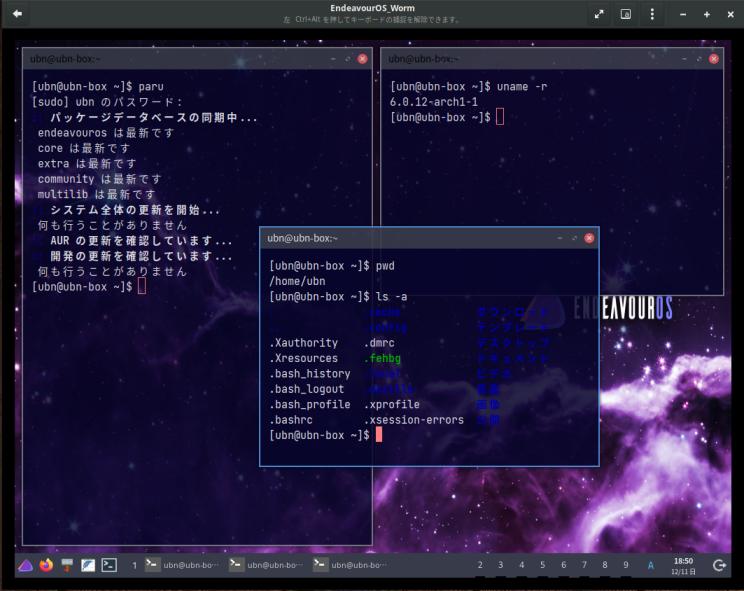
Task: Close the paru terminal window
Action: [x=363, y=59]
